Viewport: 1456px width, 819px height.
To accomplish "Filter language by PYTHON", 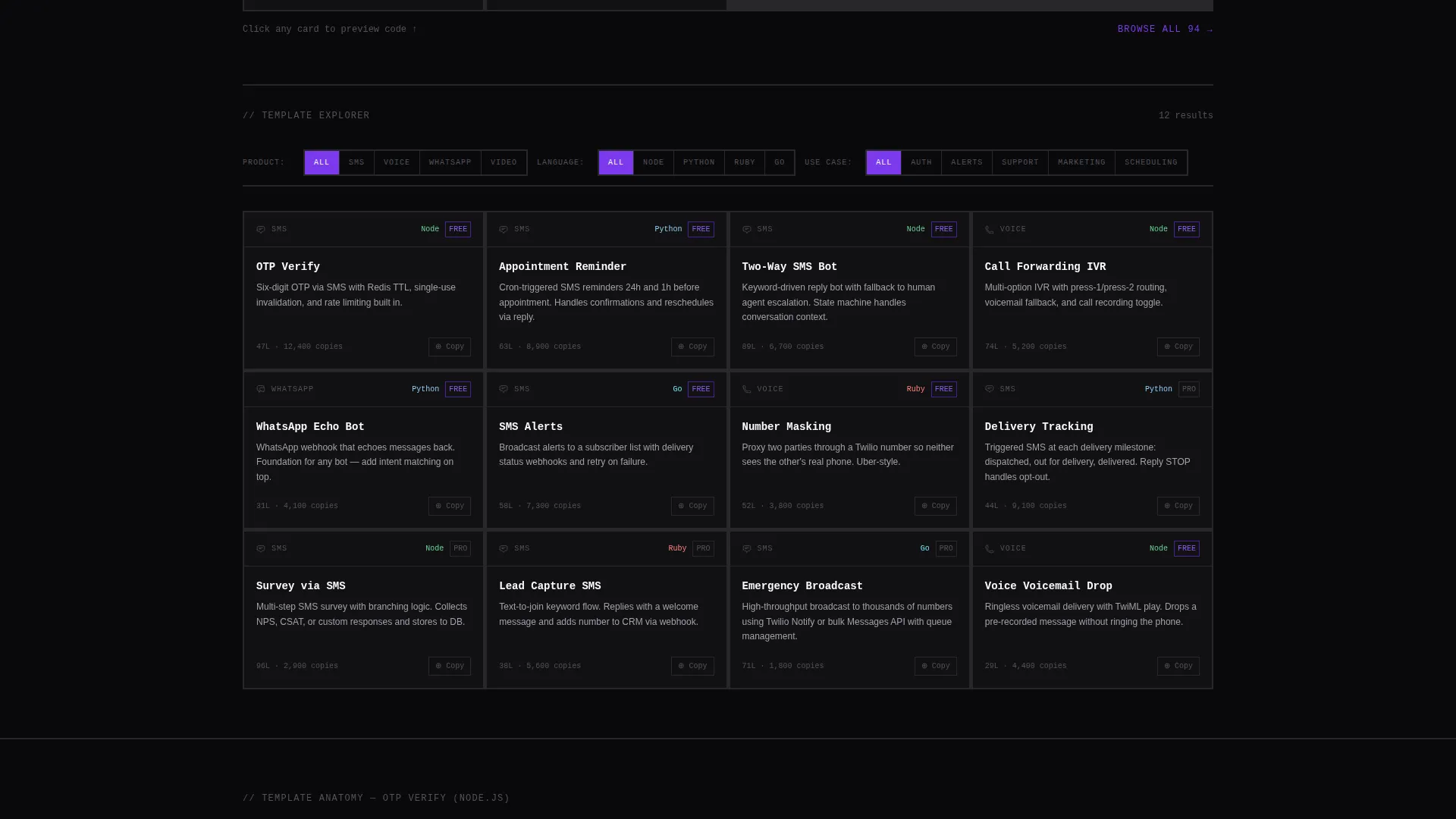I will (x=699, y=162).
